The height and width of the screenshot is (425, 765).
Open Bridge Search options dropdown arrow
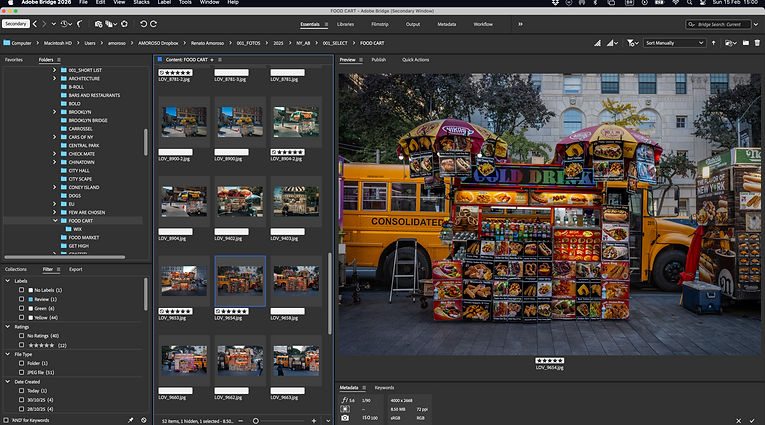tap(756, 24)
